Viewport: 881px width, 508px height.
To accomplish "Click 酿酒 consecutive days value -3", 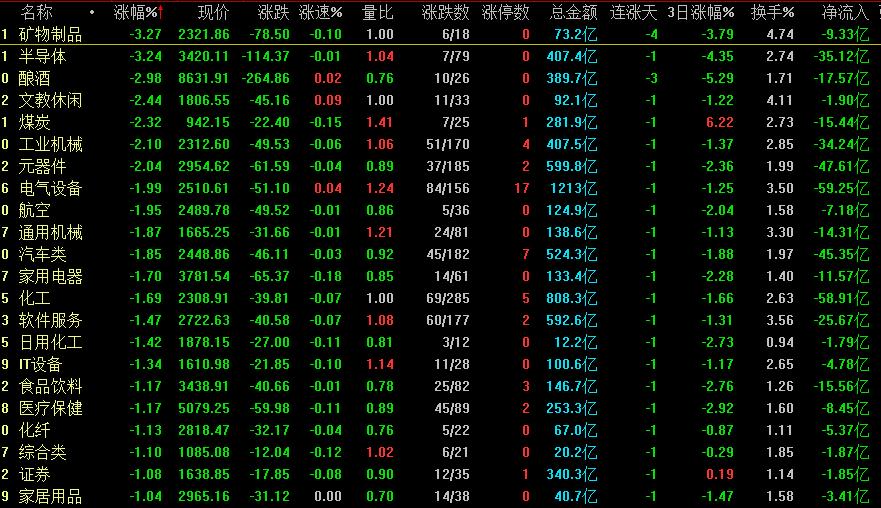I will (x=651, y=78).
